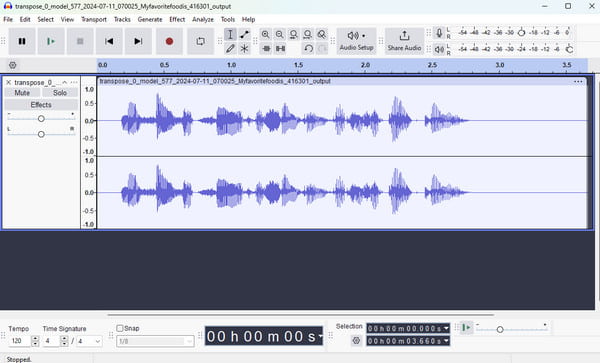Toggle the Loop button

tap(201, 41)
